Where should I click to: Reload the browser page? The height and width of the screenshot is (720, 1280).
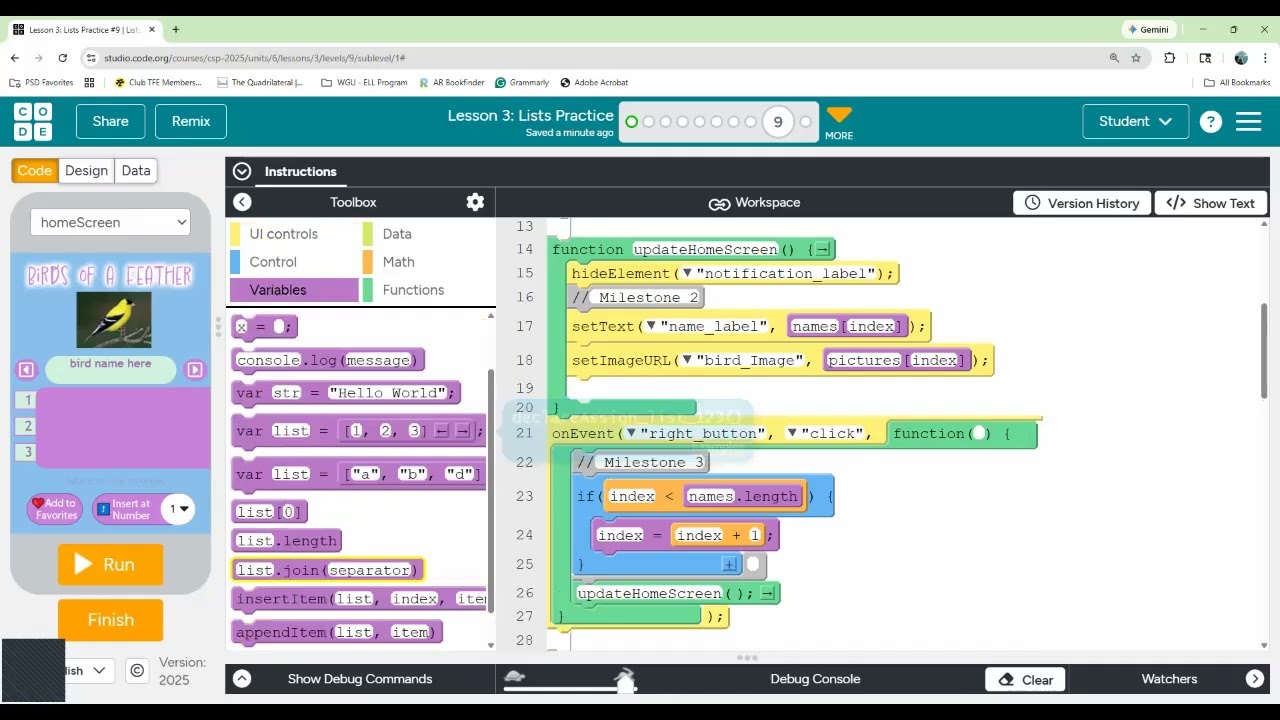pyautogui.click(x=63, y=58)
